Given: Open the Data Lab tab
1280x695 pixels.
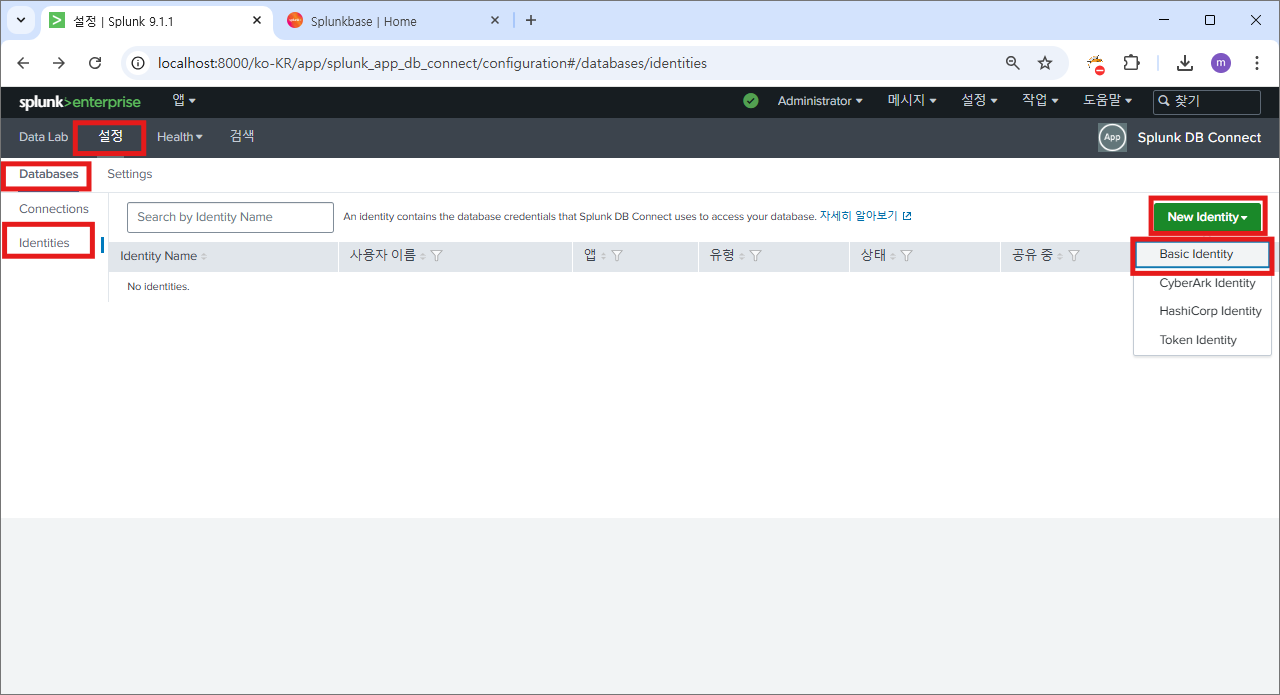Looking at the screenshot, I should (x=43, y=137).
